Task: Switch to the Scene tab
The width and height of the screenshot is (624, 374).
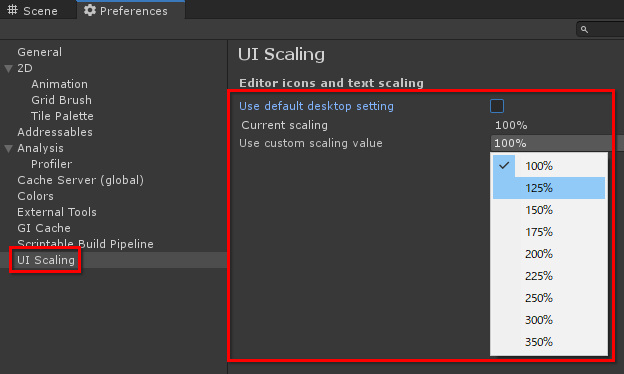Action: point(33,10)
